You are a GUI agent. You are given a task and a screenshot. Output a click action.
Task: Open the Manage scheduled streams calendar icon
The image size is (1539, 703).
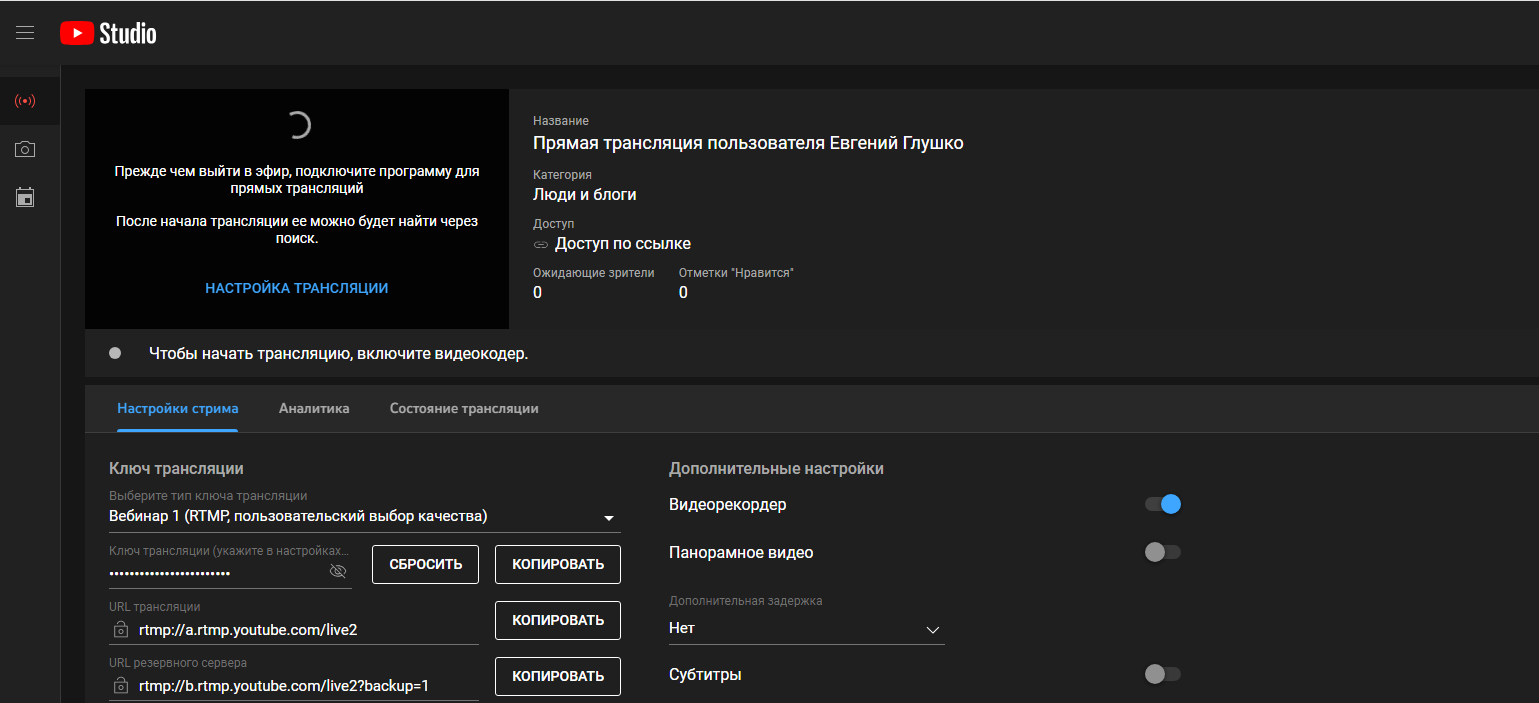[25, 197]
